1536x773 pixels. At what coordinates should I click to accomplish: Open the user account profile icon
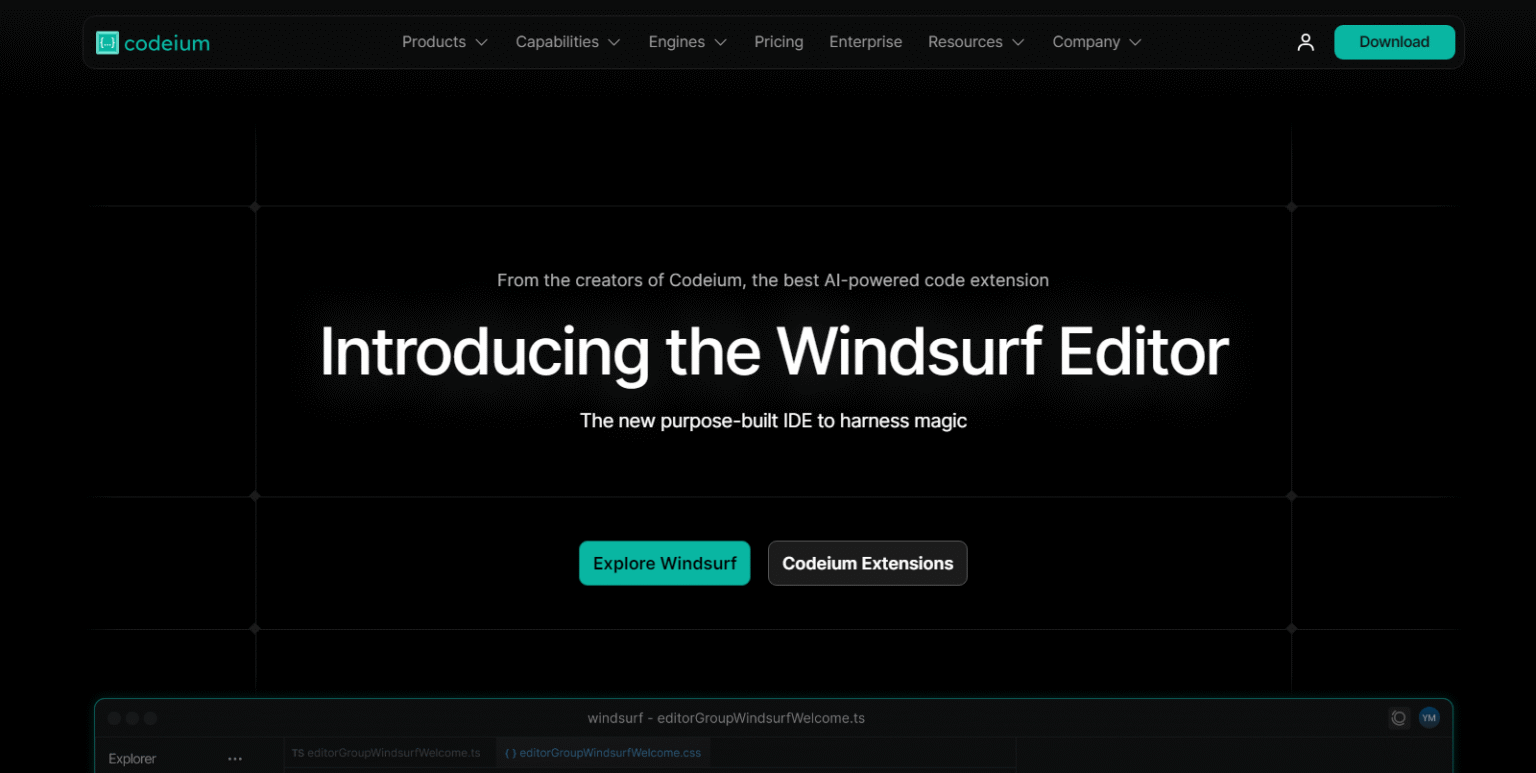1305,42
